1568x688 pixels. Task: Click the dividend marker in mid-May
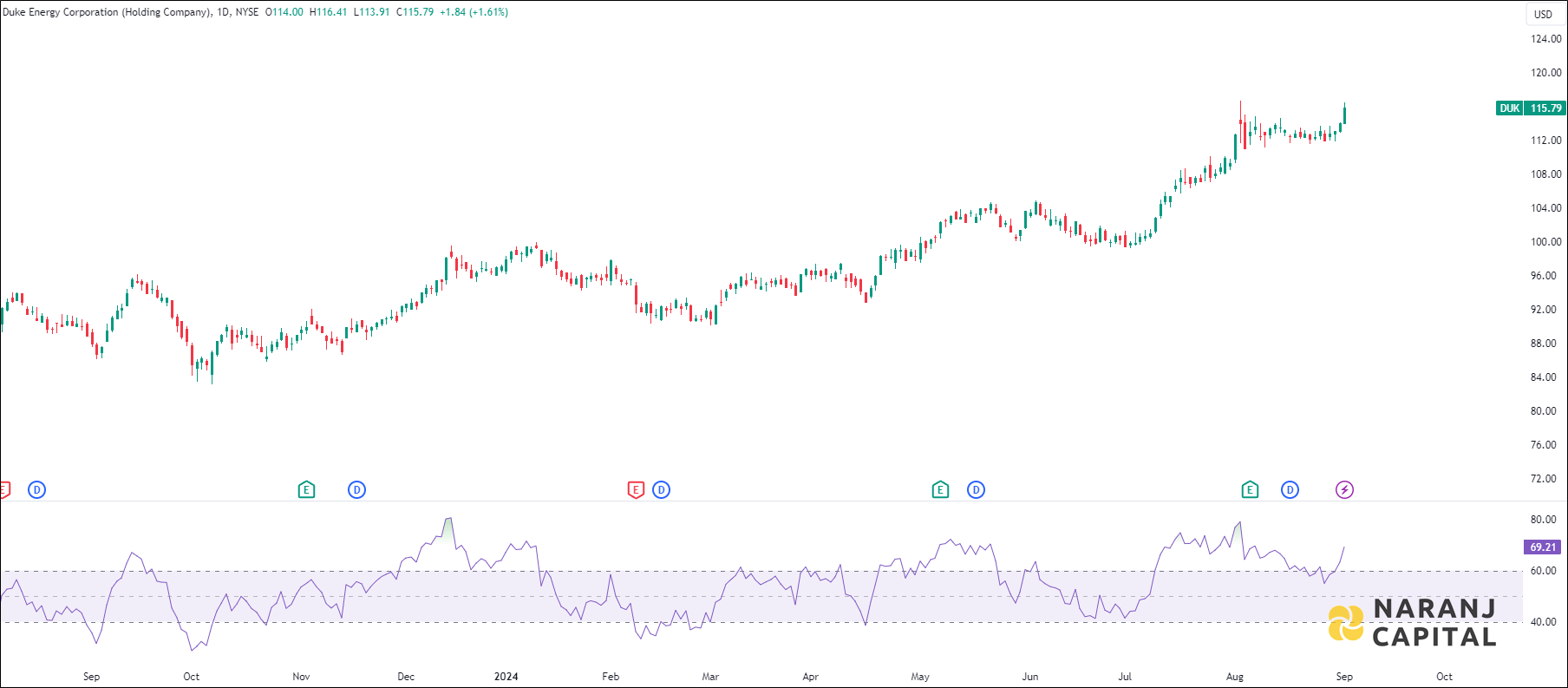(x=976, y=490)
